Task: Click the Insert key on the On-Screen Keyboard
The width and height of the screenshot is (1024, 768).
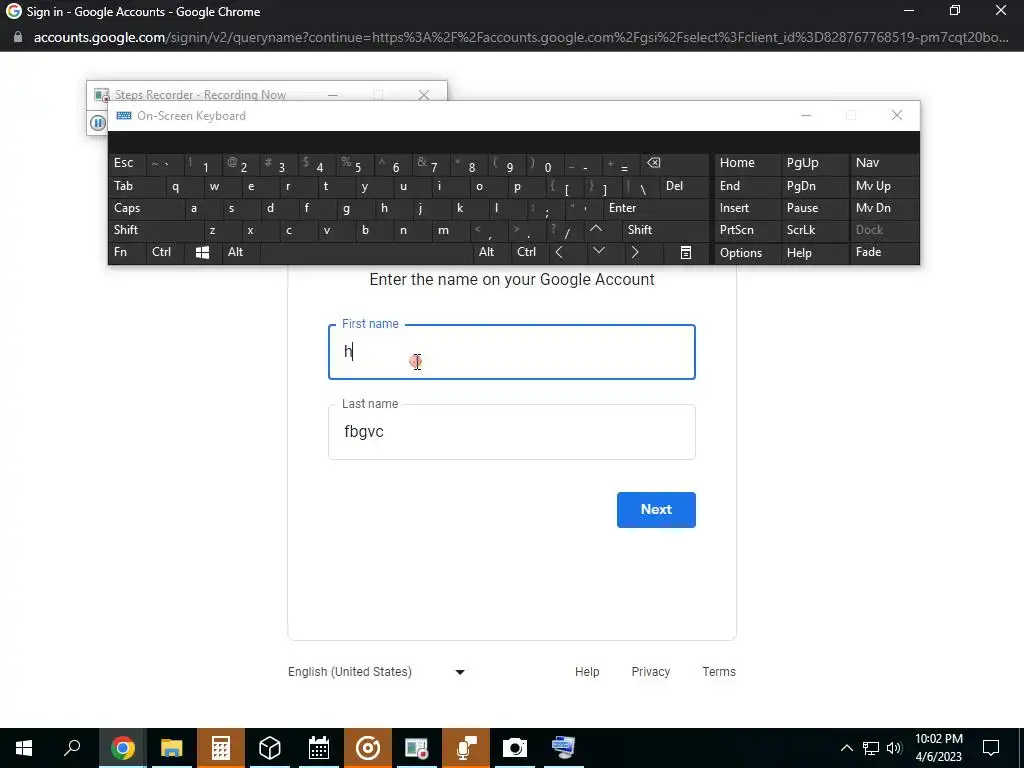Action: [747, 208]
